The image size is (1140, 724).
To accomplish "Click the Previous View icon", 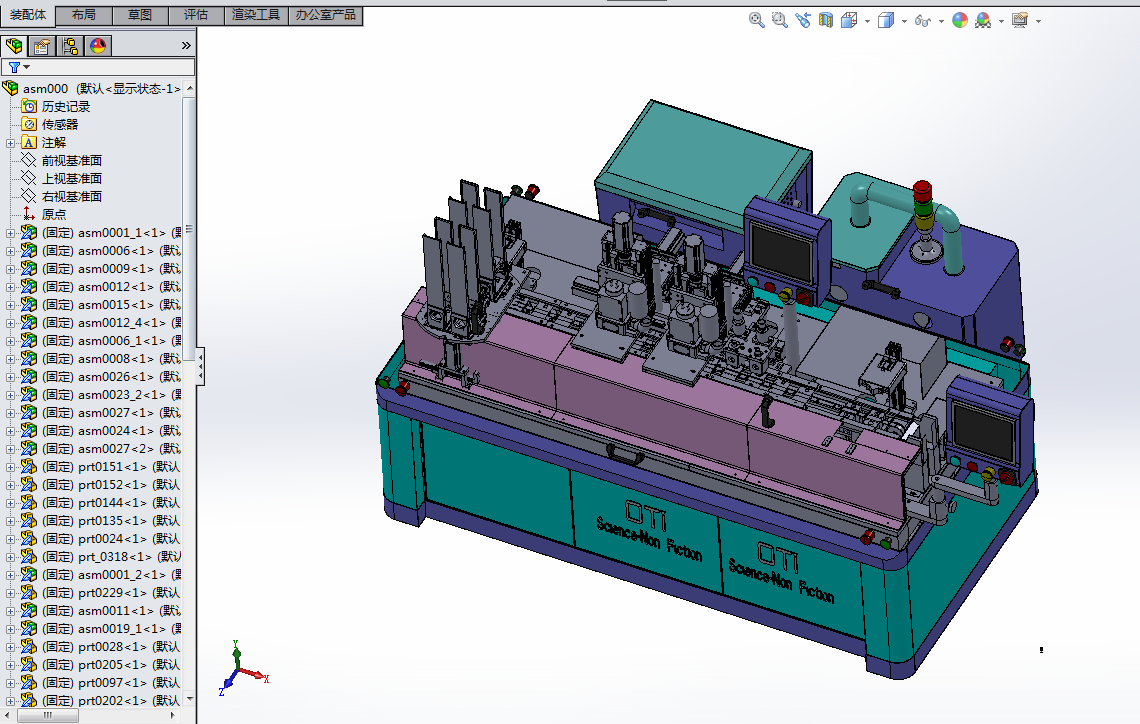I will coord(803,20).
